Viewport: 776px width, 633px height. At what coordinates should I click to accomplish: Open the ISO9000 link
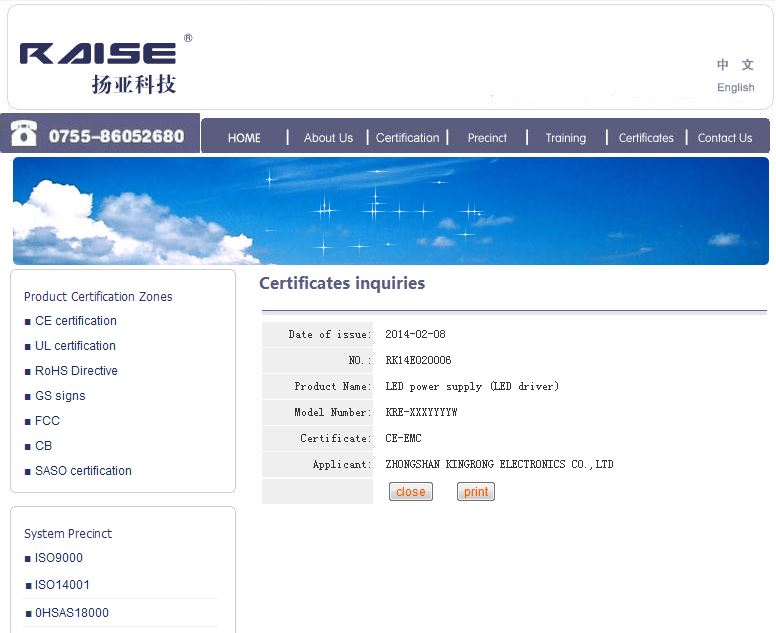coord(58,558)
